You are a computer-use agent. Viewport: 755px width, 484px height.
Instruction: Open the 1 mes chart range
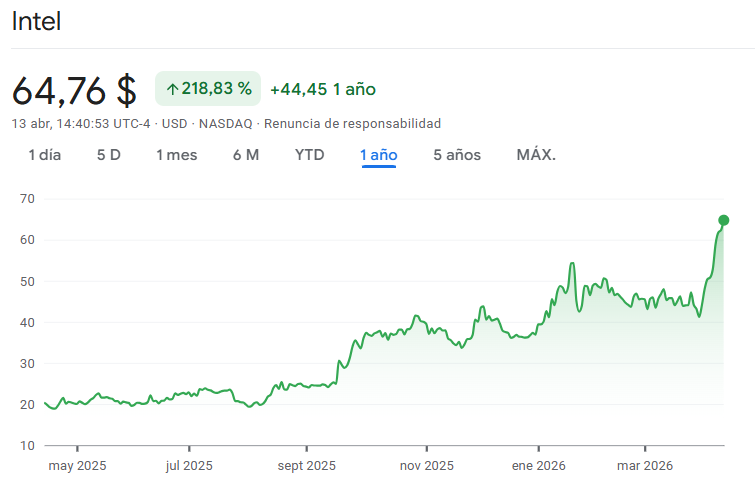(176, 155)
